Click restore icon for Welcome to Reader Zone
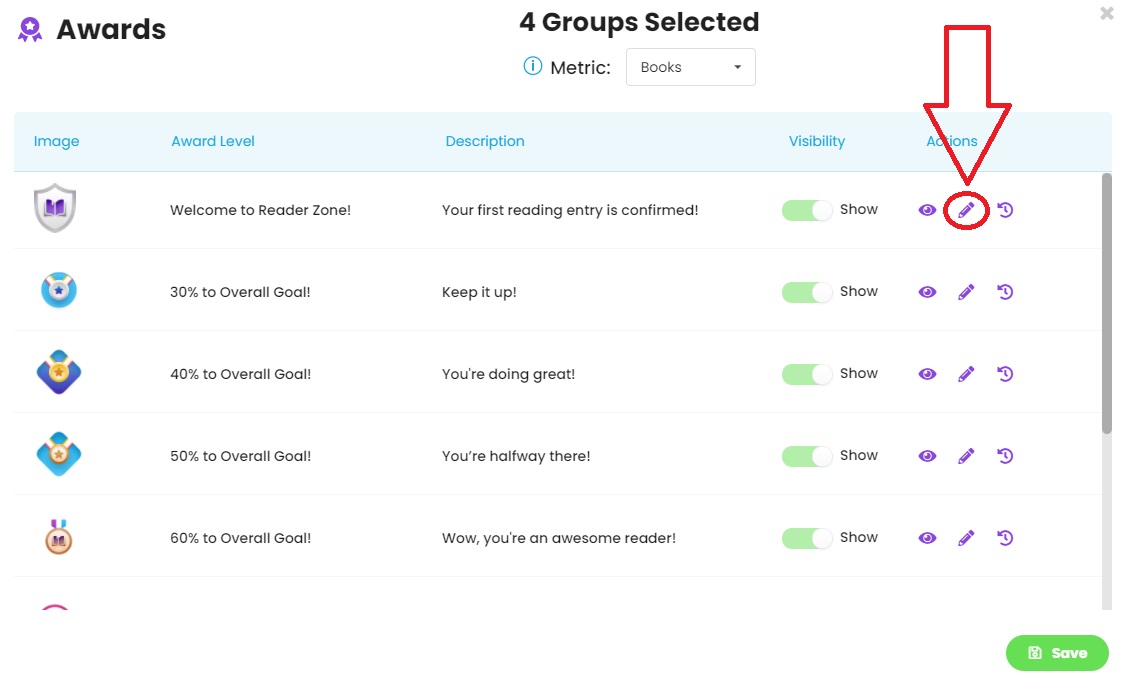The width and height of the screenshot is (1129, 693). [x=1005, y=210]
